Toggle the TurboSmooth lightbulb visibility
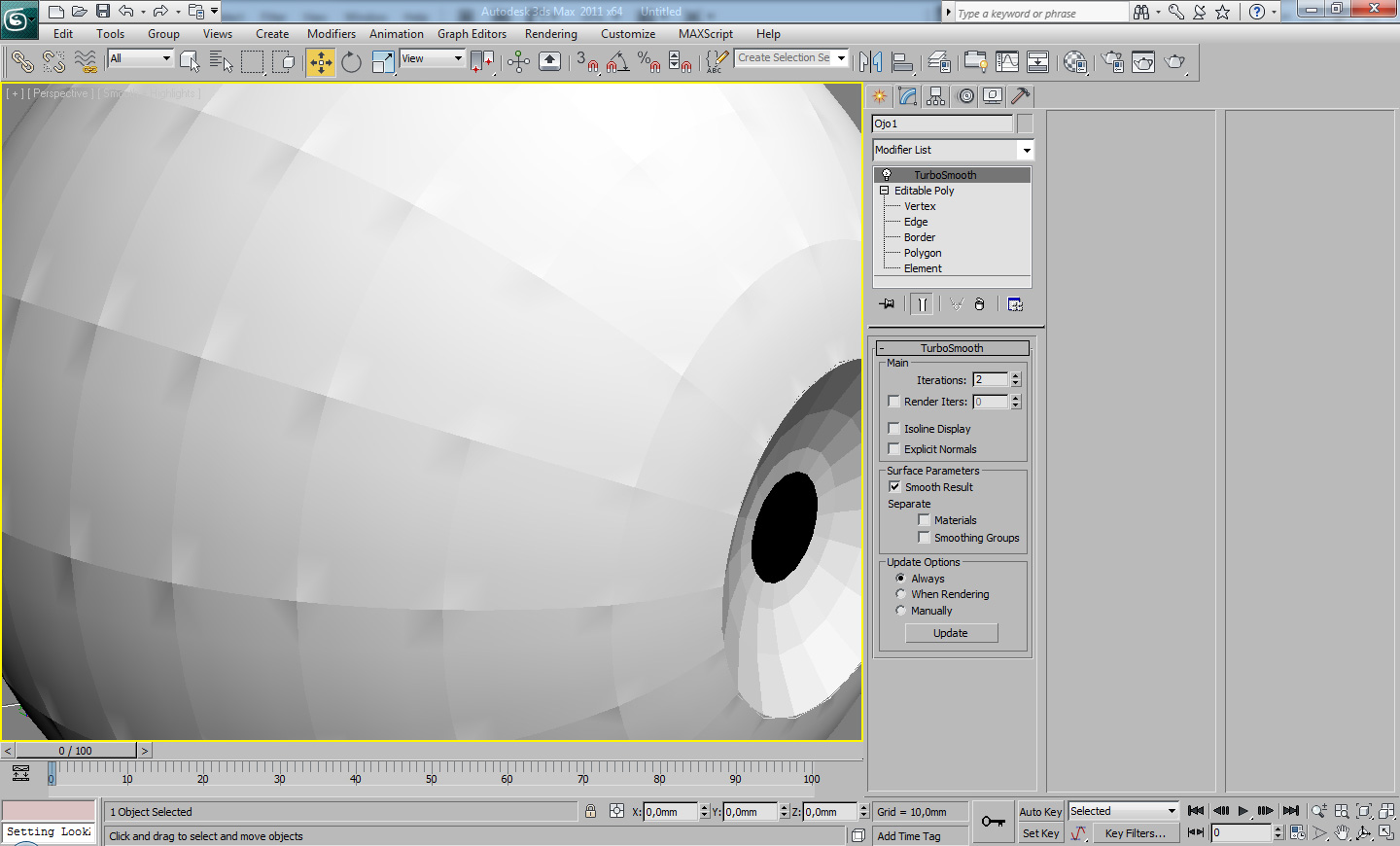This screenshot has height=846, width=1400. [x=887, y=175]
